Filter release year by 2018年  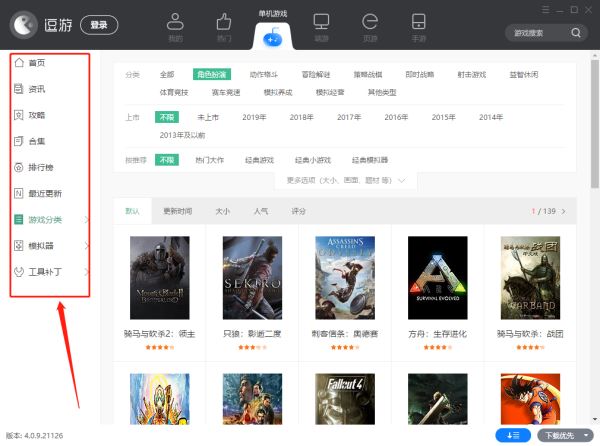[302, 117]
